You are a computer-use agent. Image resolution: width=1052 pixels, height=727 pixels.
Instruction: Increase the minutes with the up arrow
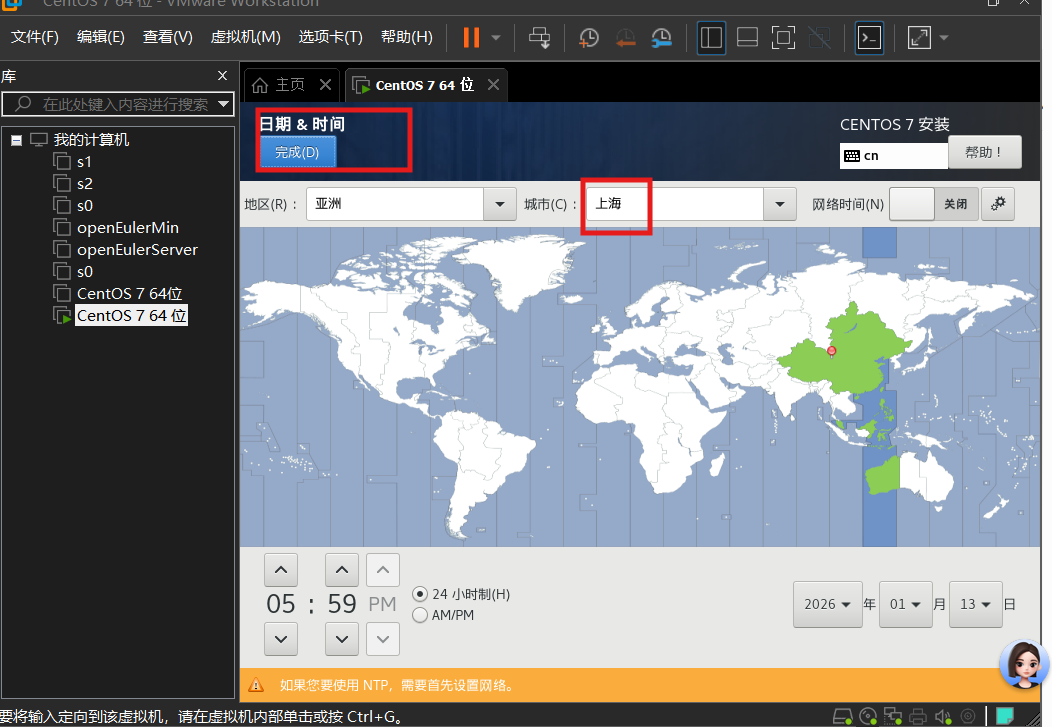click(x=342, y=570)
